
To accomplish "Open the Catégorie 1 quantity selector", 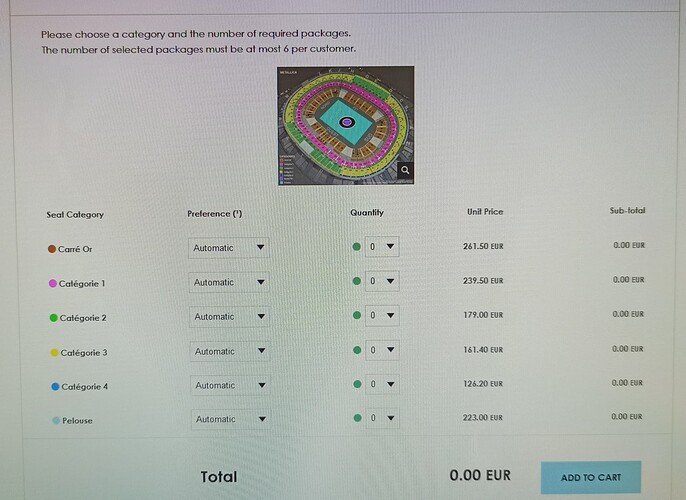I will tap(382, 281).
